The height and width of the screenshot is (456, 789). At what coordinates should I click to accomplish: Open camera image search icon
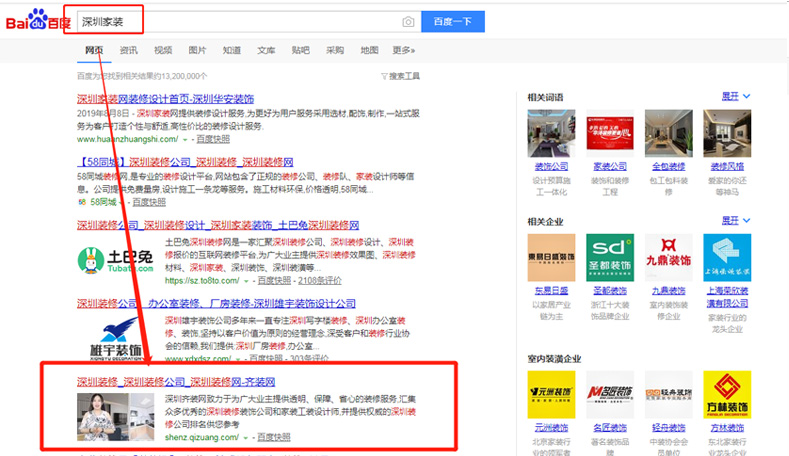click(408, 22)
